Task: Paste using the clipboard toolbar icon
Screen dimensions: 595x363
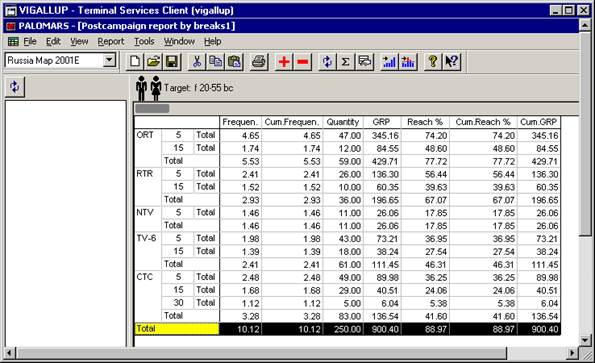Action: click(x=234, y=61)
